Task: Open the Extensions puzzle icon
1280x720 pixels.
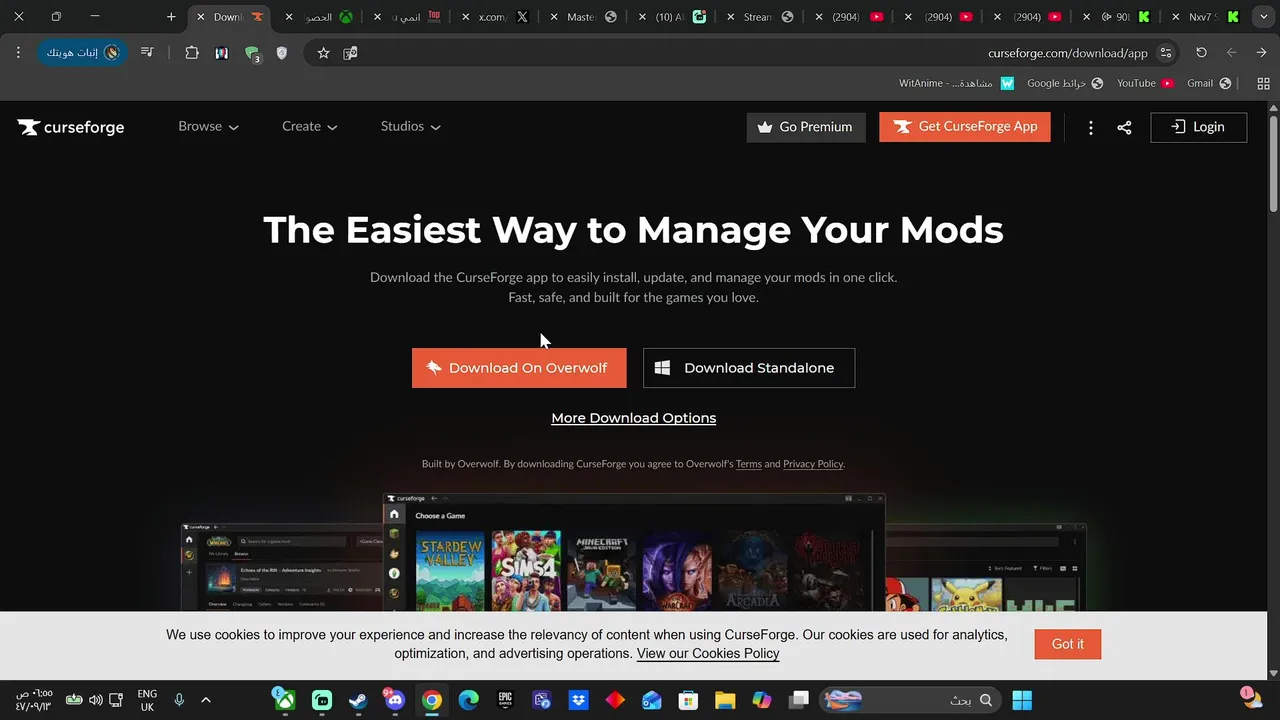Action: 192,53
